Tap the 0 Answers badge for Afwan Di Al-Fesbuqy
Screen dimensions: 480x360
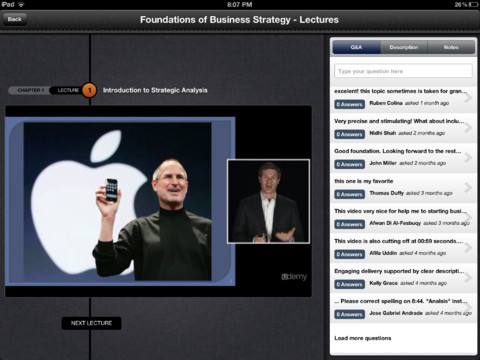tap(349, 224)
